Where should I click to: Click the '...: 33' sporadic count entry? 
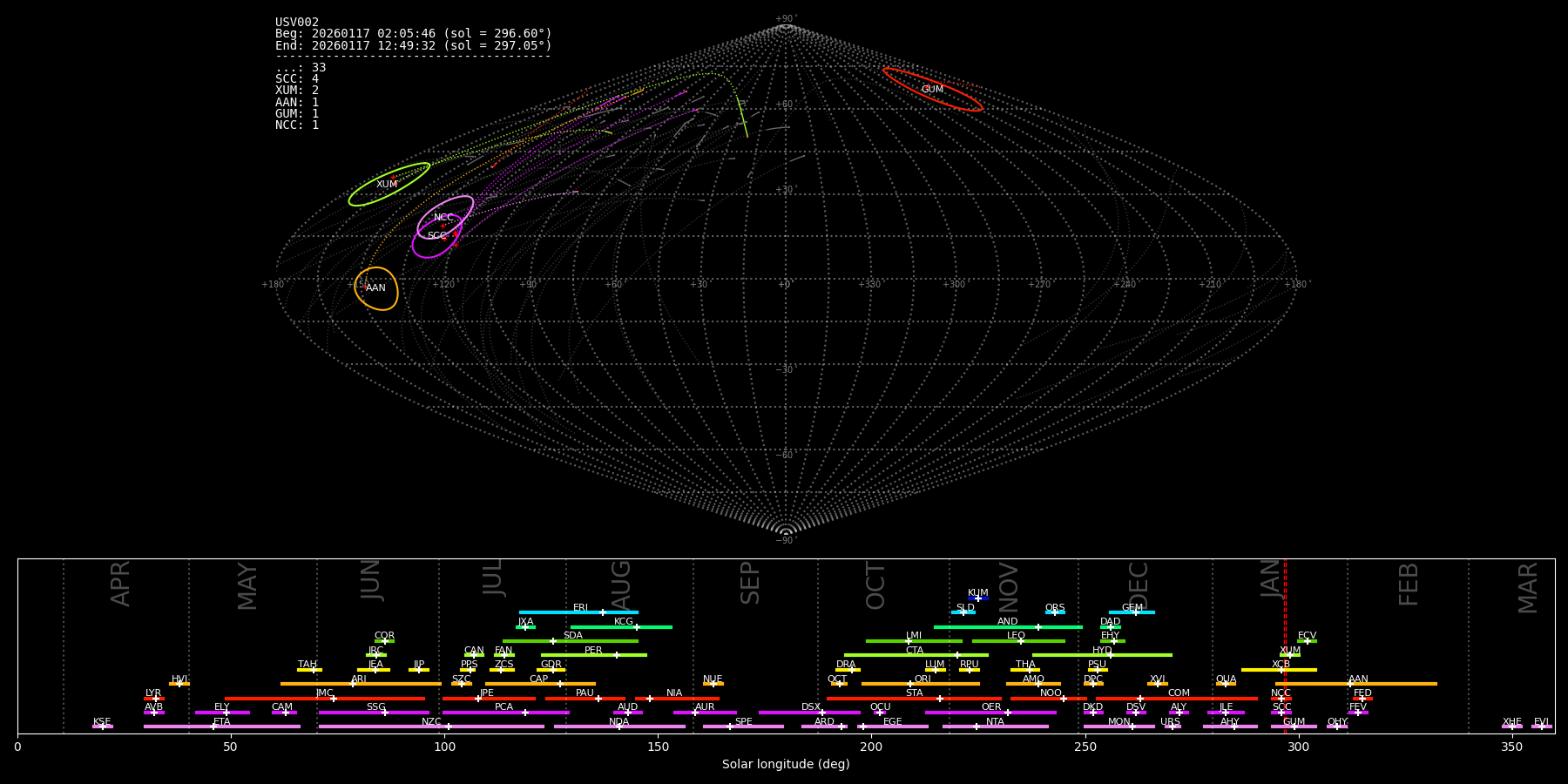(x=301, y=68)
